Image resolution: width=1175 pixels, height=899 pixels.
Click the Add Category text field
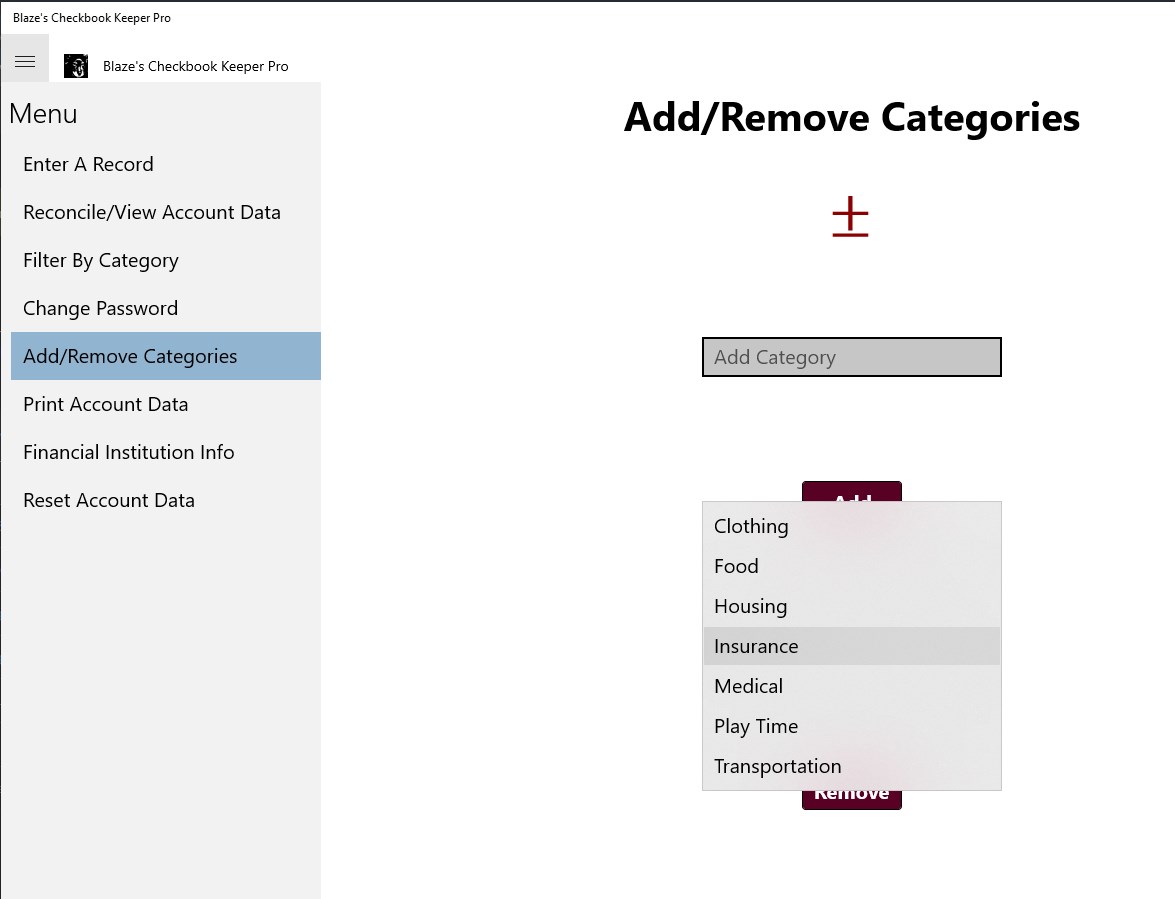point(851,357)
